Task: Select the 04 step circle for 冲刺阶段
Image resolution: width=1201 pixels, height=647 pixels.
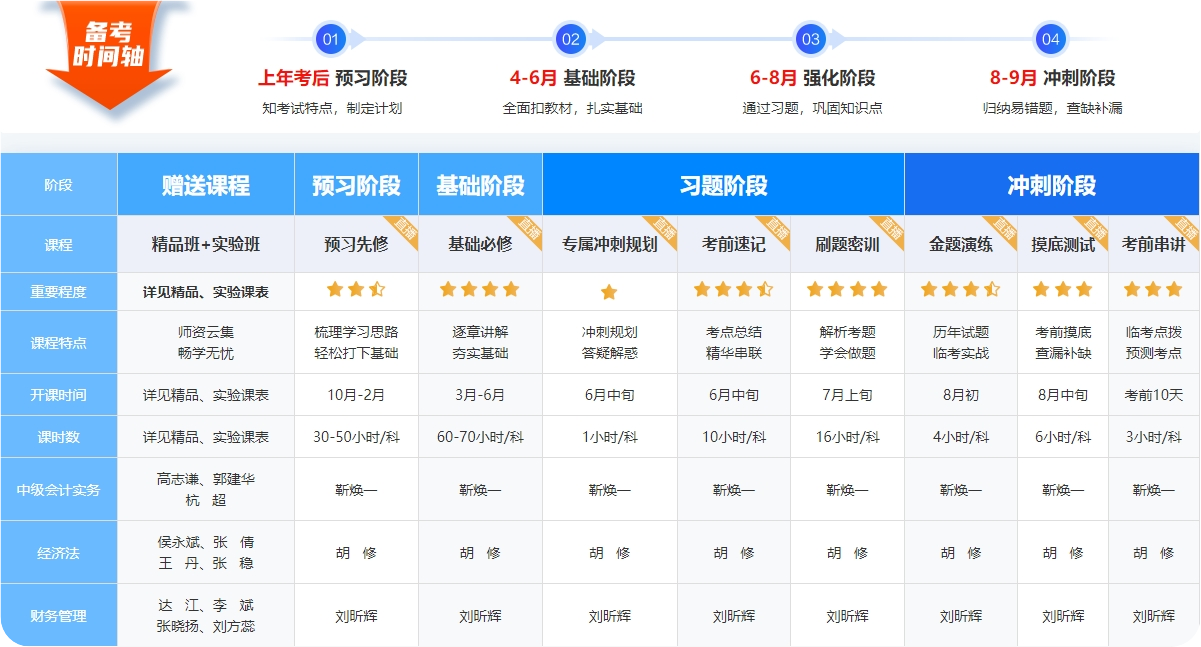Action: click(1050, 40)
